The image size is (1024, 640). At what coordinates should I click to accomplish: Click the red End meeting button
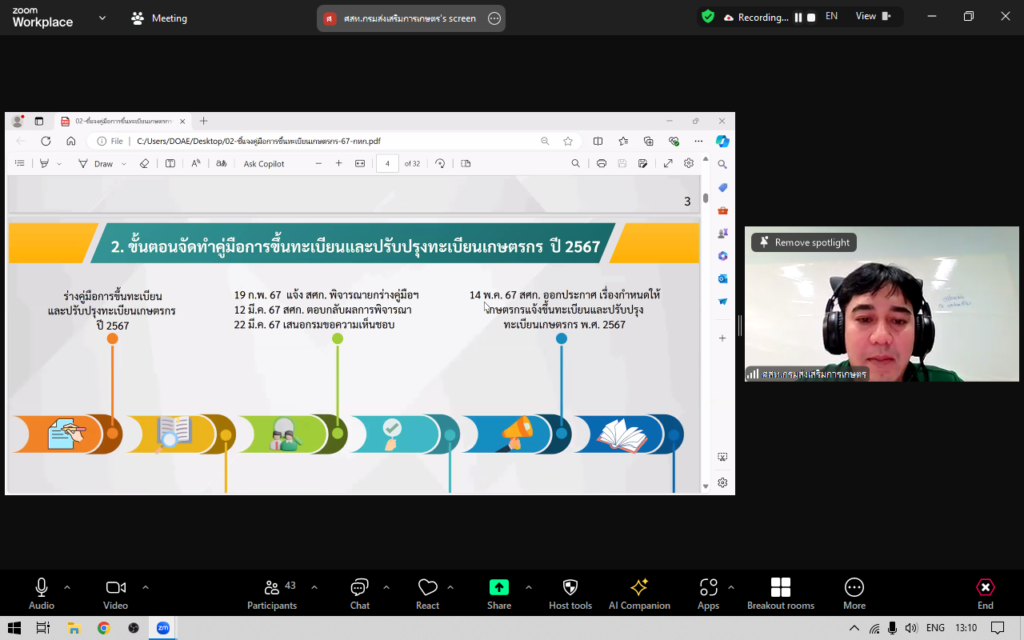coord(985,593)
